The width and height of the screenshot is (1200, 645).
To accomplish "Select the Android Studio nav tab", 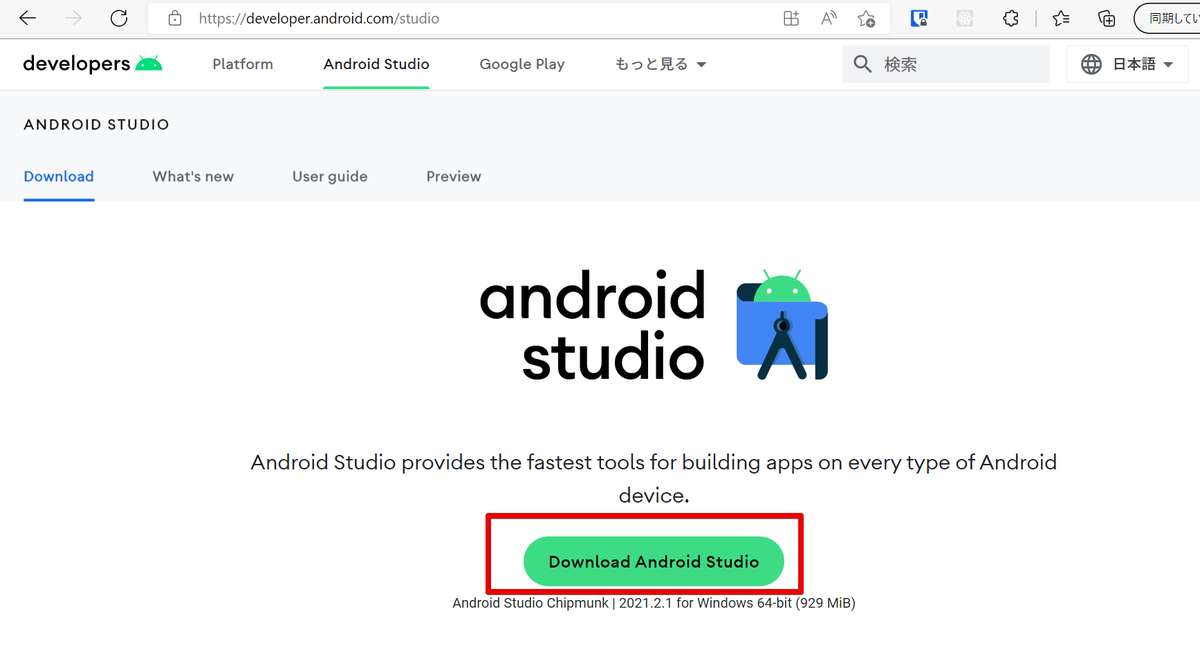I will click(x=376, y=64).
